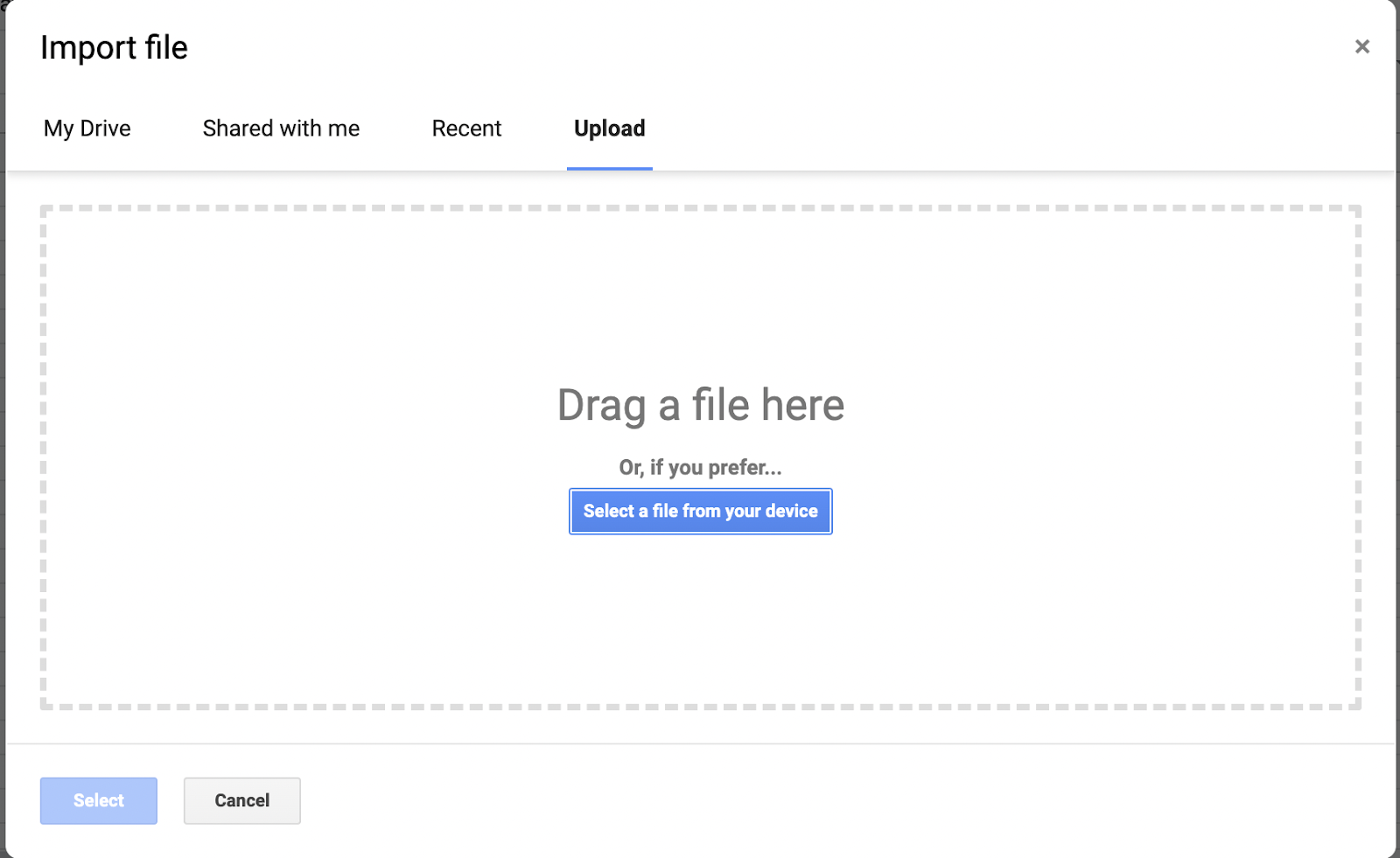The image size is (1400, 858).
Task: Click the 'Drag a file here' text
Action: click(701, 406)
